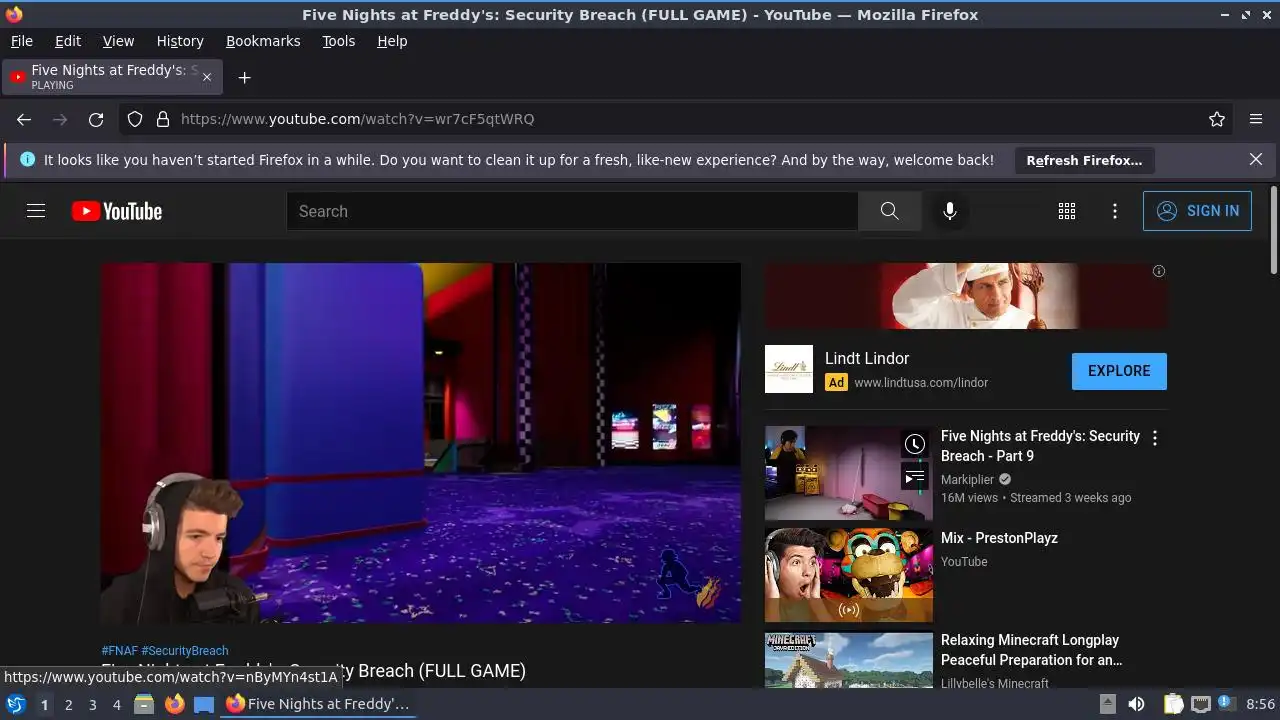Open Relaxing Minecraft Longplay title
1280x720 pixels.
[1031, 650]
